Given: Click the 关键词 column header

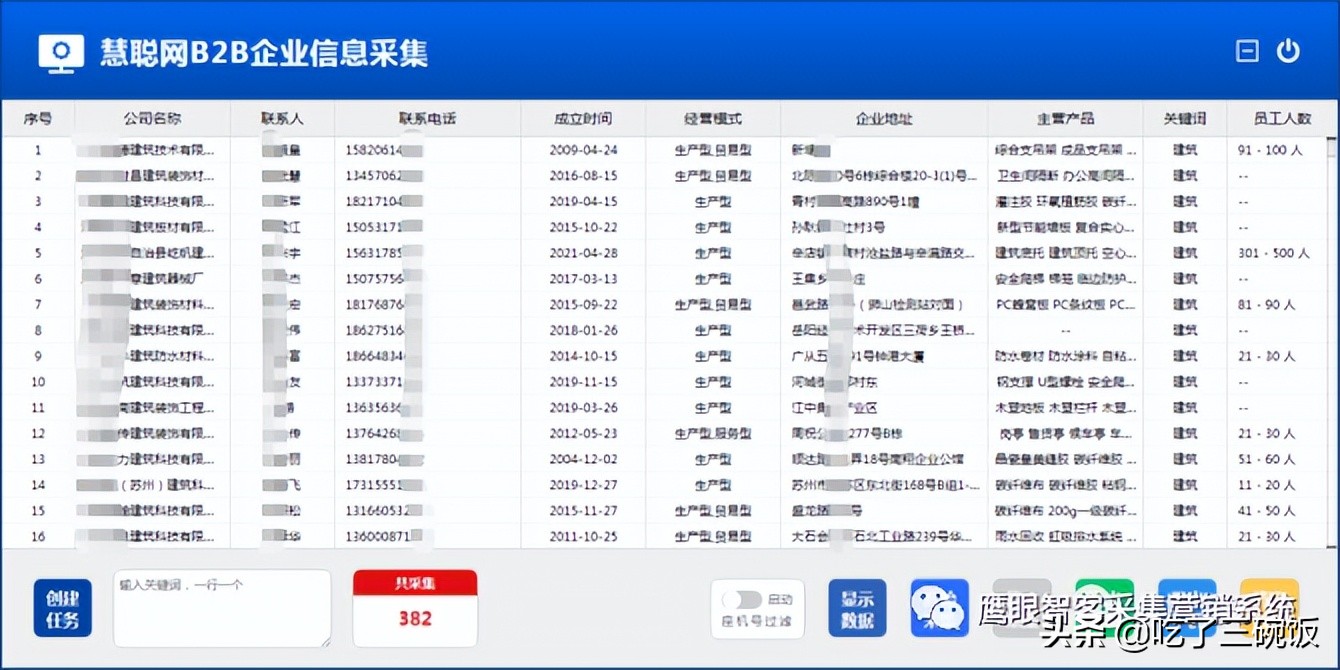Looking at the screenshot, I should coord(1183,118).
